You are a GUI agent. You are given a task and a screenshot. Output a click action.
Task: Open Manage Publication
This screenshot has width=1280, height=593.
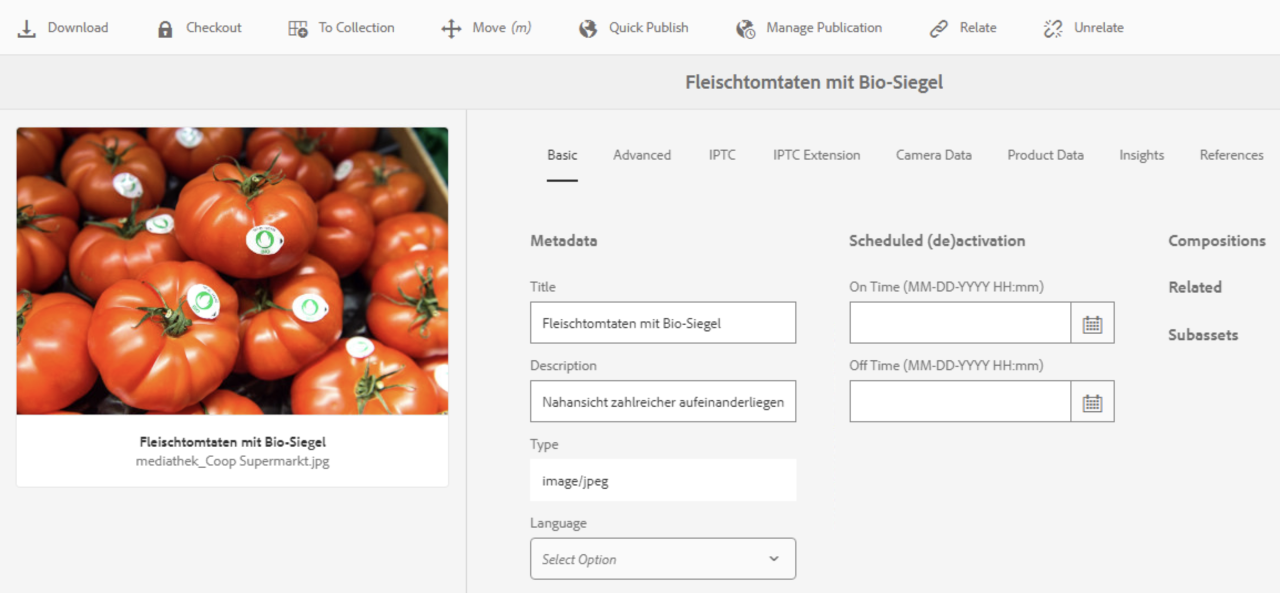point(744,27)
